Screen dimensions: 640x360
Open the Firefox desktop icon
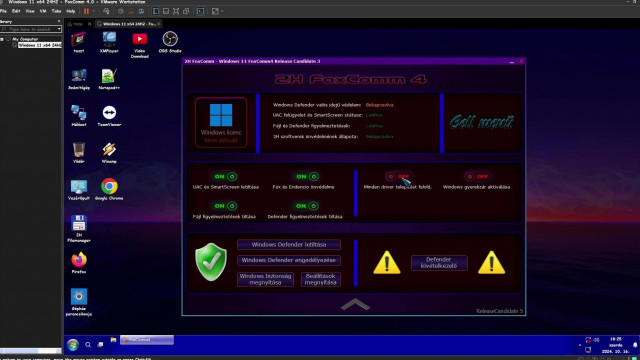(79, 263)
